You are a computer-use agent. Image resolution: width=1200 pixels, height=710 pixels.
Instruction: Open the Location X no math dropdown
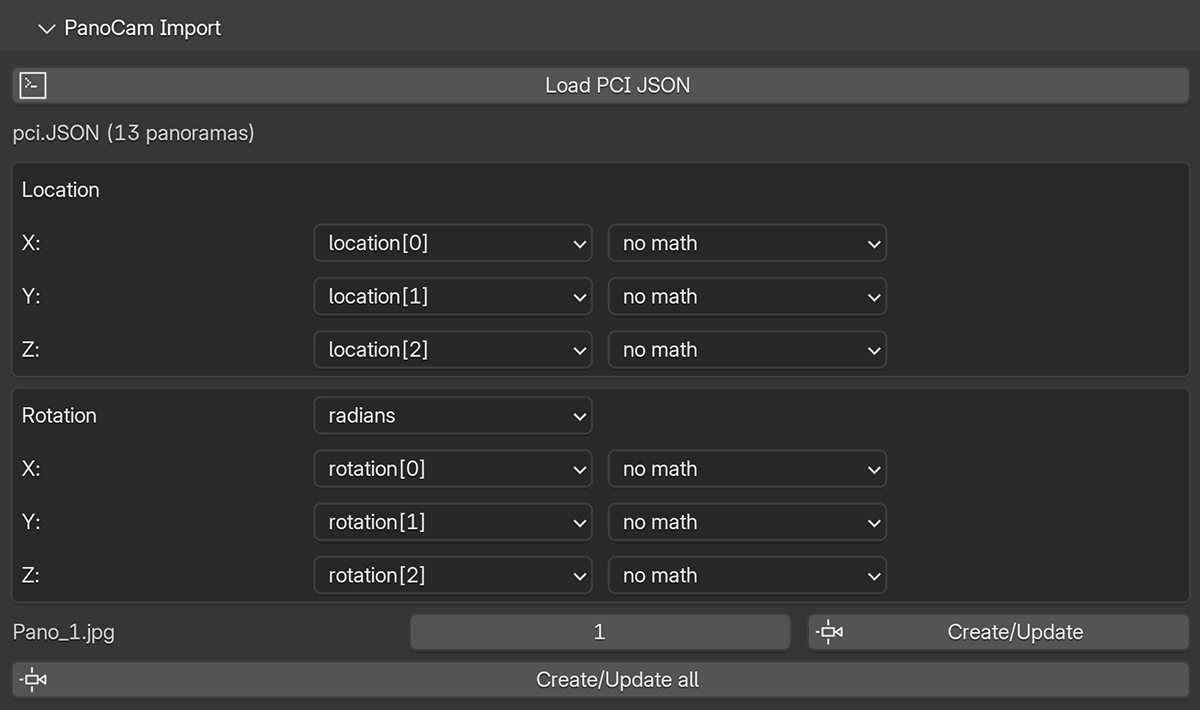point(747,243)
